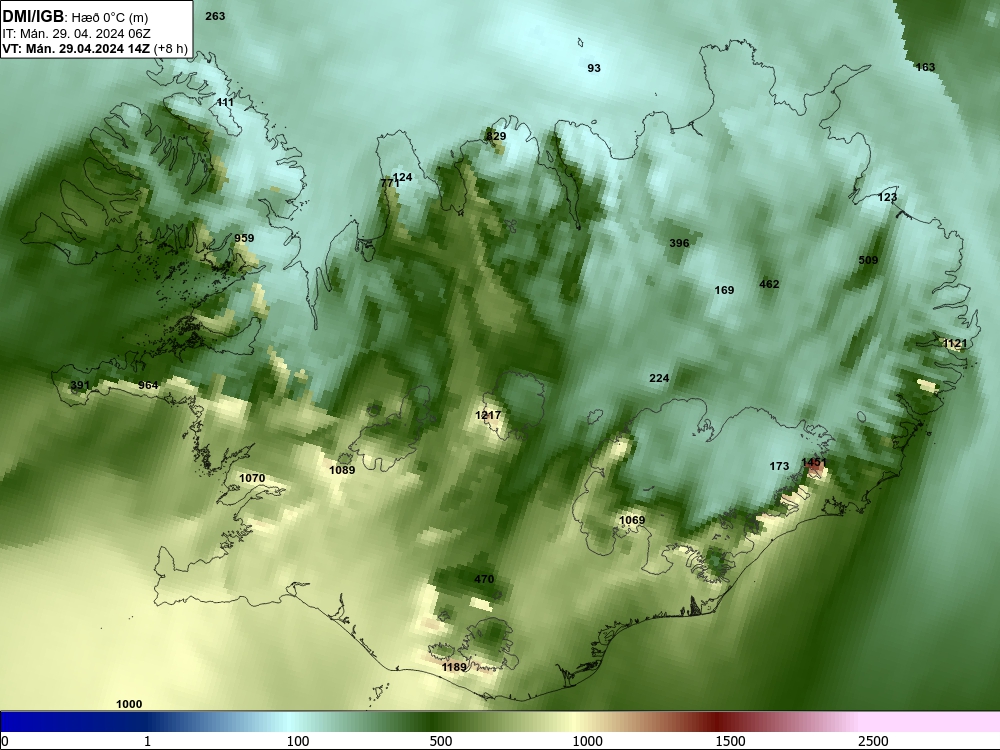Click the 771 height label
The image size is (1000, 750).
pyautogui.click(x=389, y=184)
